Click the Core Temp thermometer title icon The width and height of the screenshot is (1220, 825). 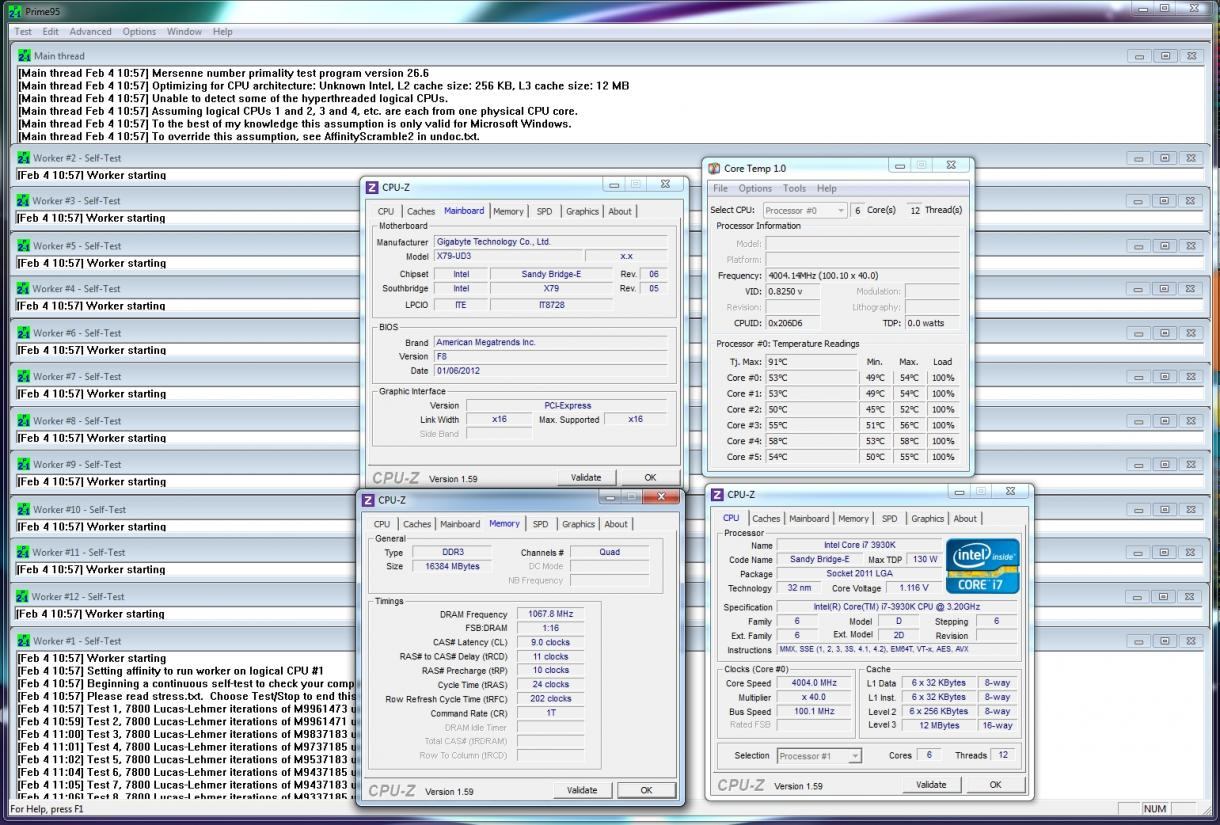point(715,168)
